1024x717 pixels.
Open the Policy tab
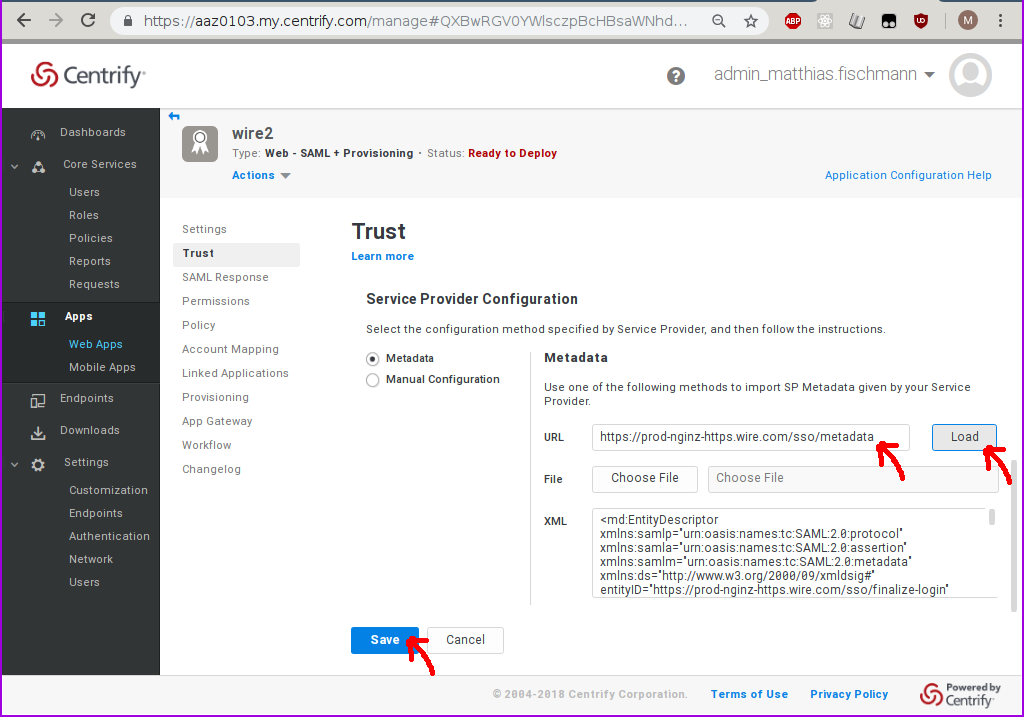tap(199, 325)
